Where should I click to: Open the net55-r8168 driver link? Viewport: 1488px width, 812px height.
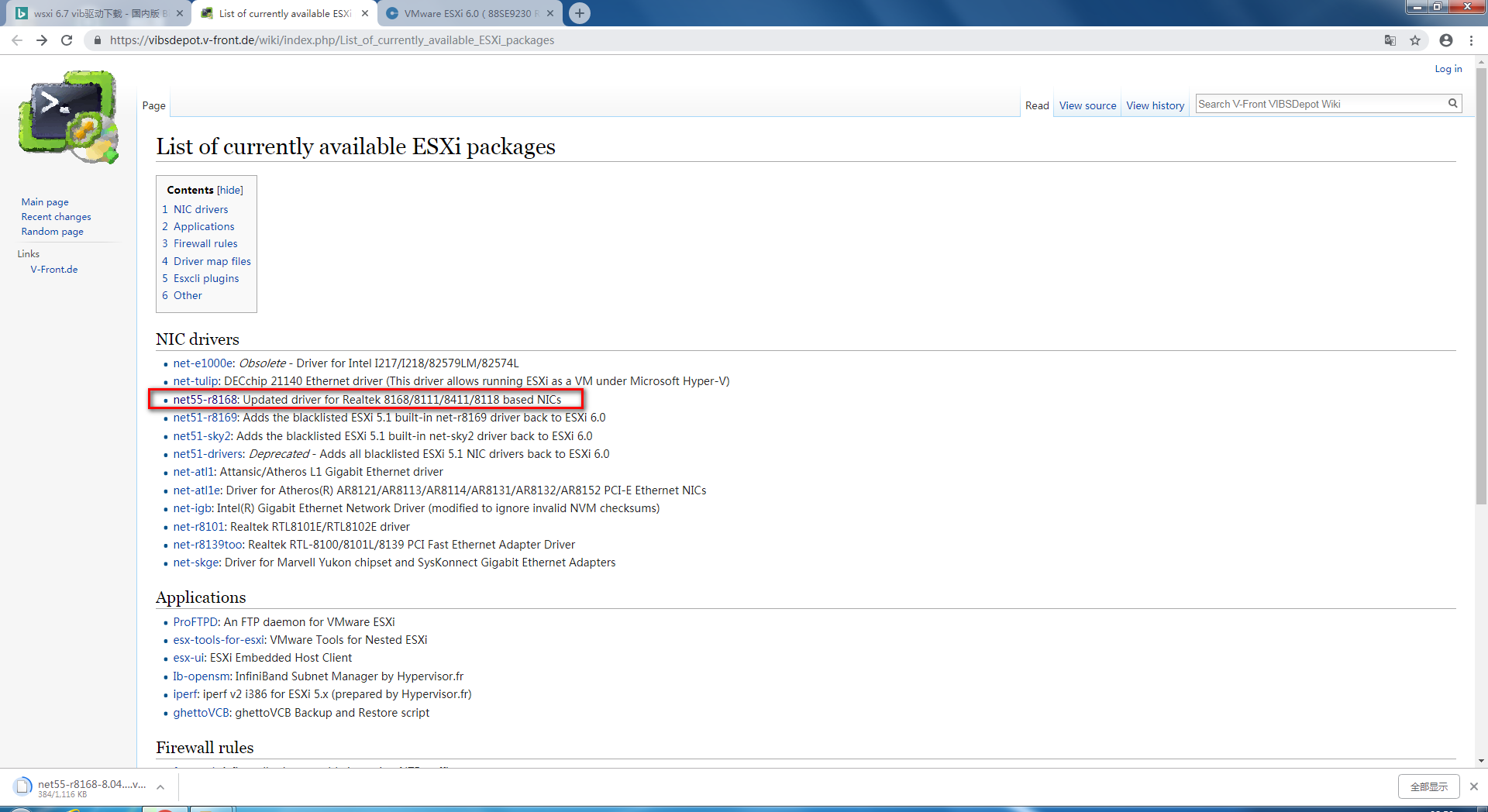tap(205, 400)
